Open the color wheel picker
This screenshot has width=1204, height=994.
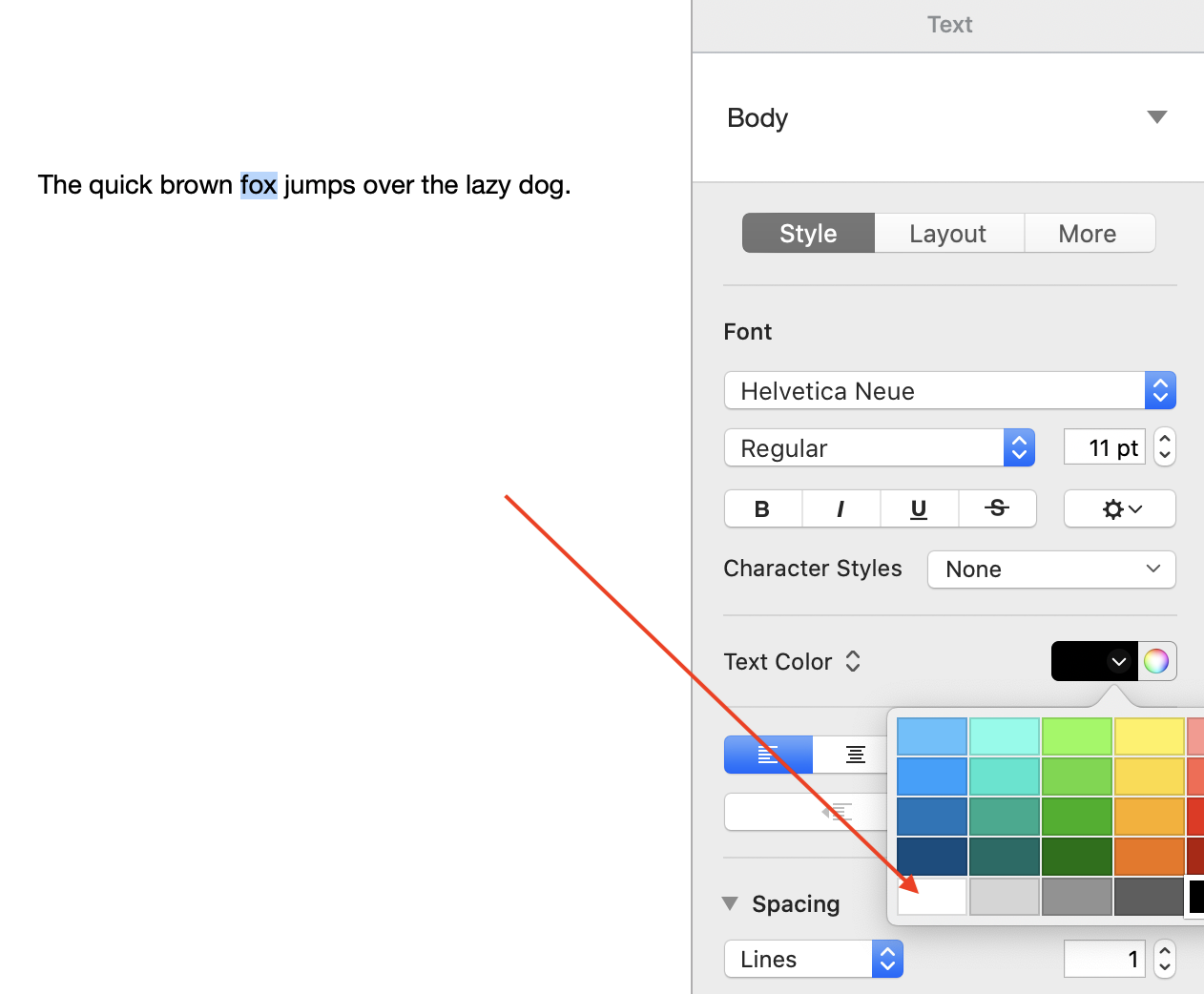pos(1156,661)
